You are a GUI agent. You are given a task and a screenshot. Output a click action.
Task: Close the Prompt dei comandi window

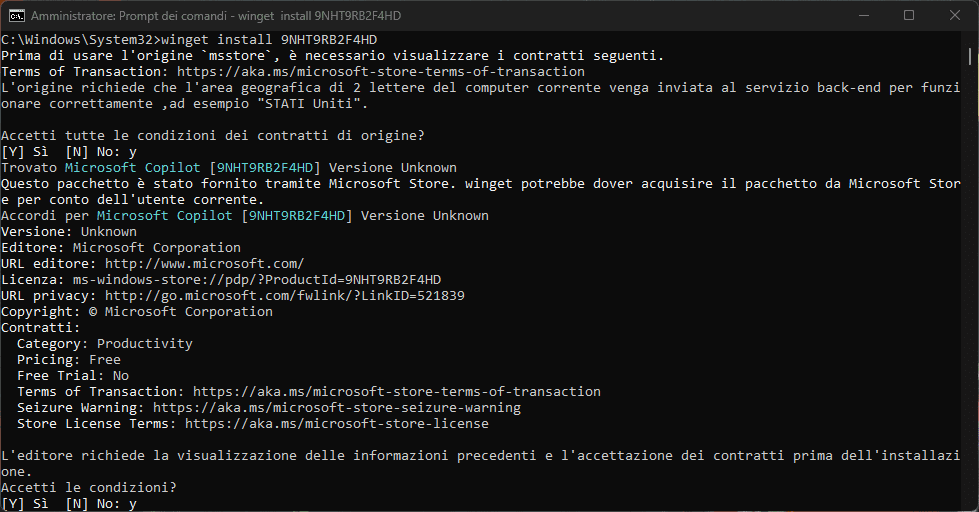coord(954,16)
